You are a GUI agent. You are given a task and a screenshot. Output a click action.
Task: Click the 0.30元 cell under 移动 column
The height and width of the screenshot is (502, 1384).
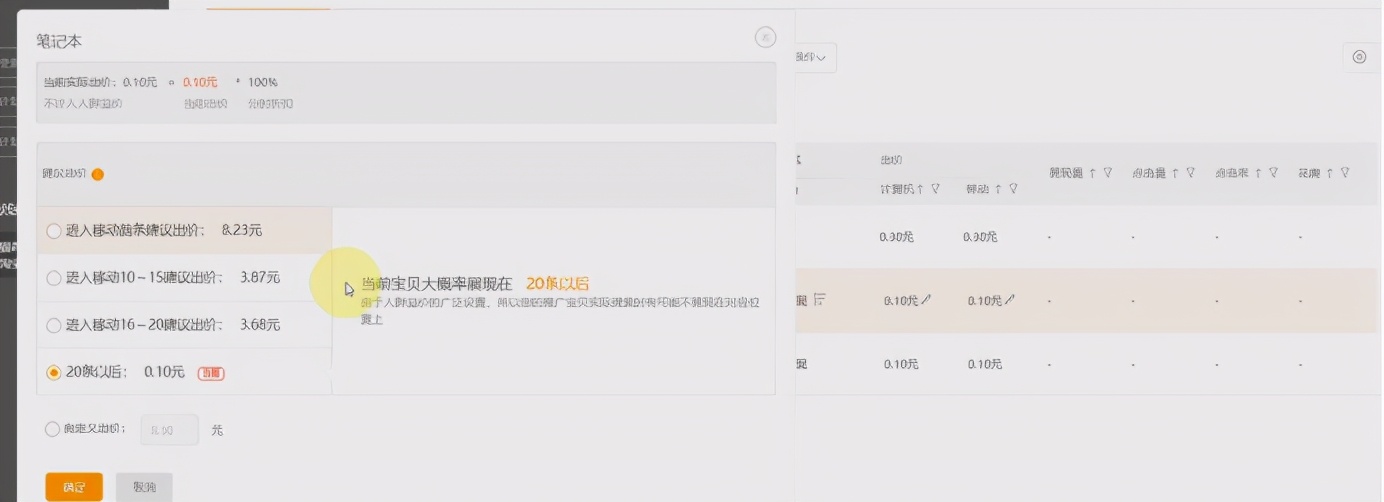(x=981, y=238)
